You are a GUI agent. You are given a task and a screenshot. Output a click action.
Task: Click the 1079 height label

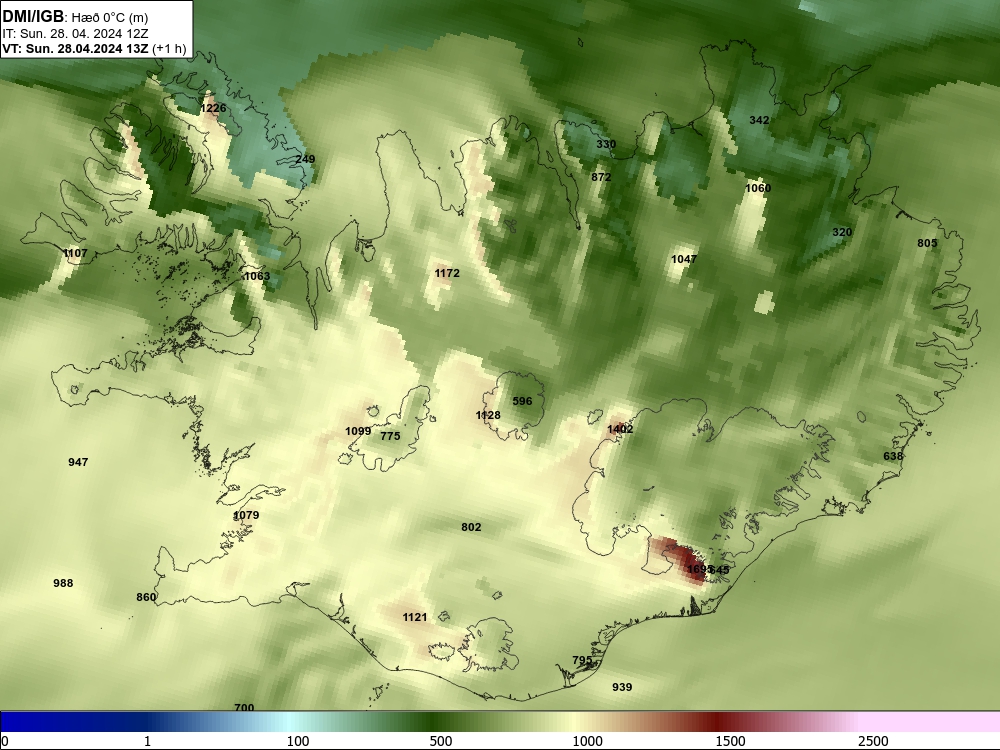pyautogui.click(x=246, y=515)
